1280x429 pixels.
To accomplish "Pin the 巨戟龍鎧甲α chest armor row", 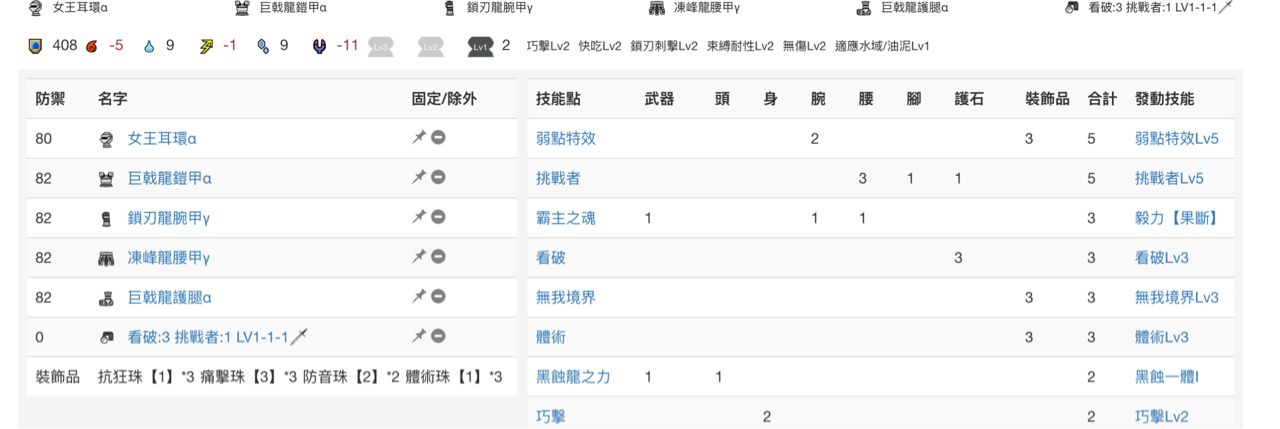I will pos(420,179).
